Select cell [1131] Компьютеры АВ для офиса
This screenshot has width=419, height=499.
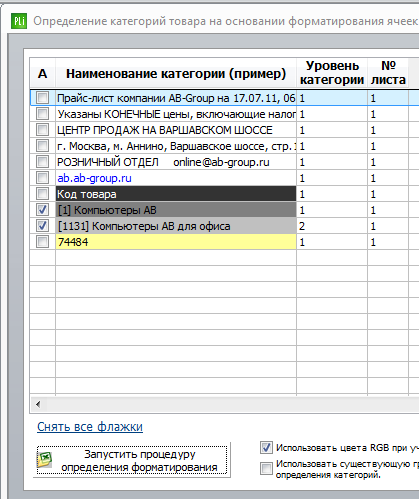176,226
